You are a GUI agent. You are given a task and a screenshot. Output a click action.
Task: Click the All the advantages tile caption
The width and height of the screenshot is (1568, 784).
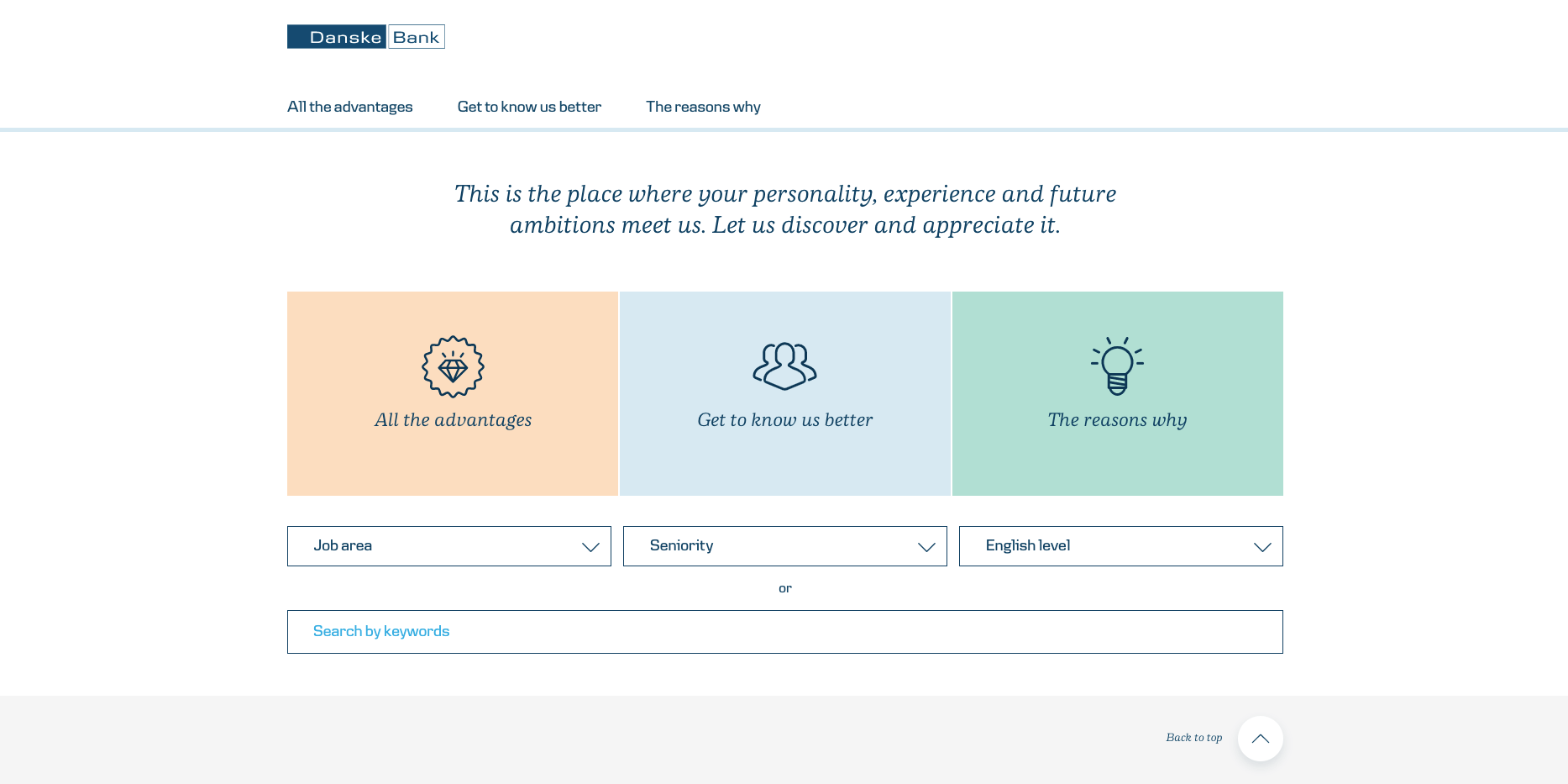[x=453, y=420]
